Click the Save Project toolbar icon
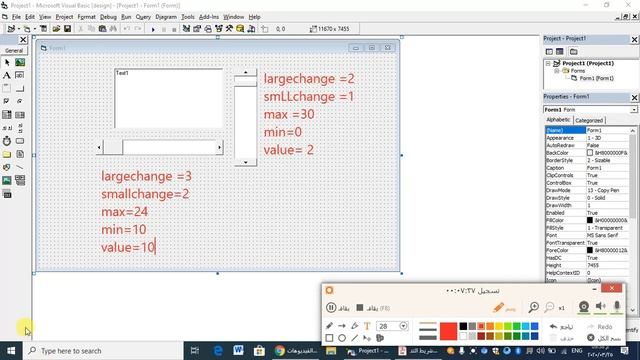This screenshot has height=360, width=640. [67, 29]
